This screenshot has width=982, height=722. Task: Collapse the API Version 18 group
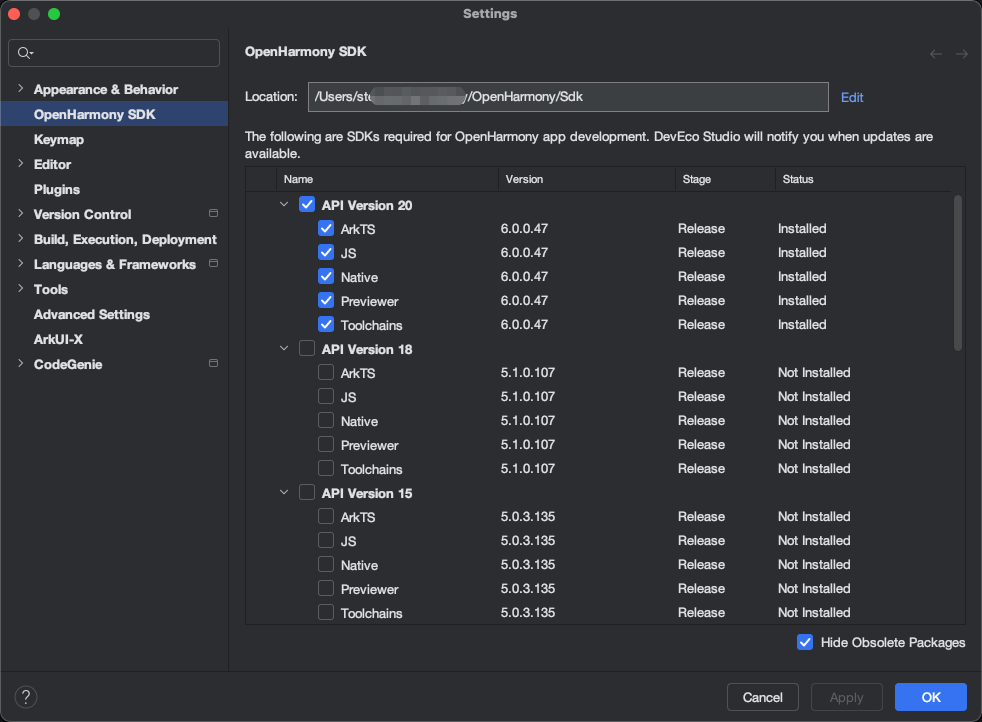[x=284, y=348]
